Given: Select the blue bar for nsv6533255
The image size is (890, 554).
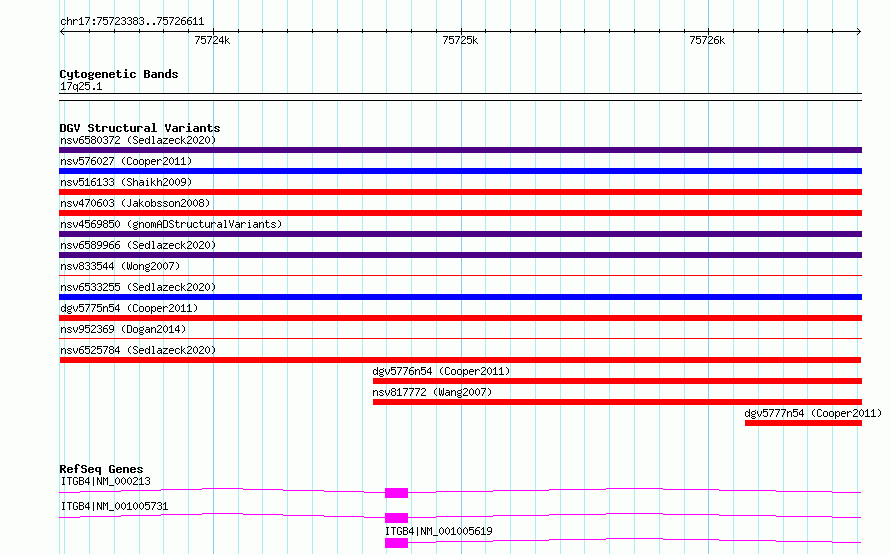Looking at the screenshot, I should coord(460,297).
